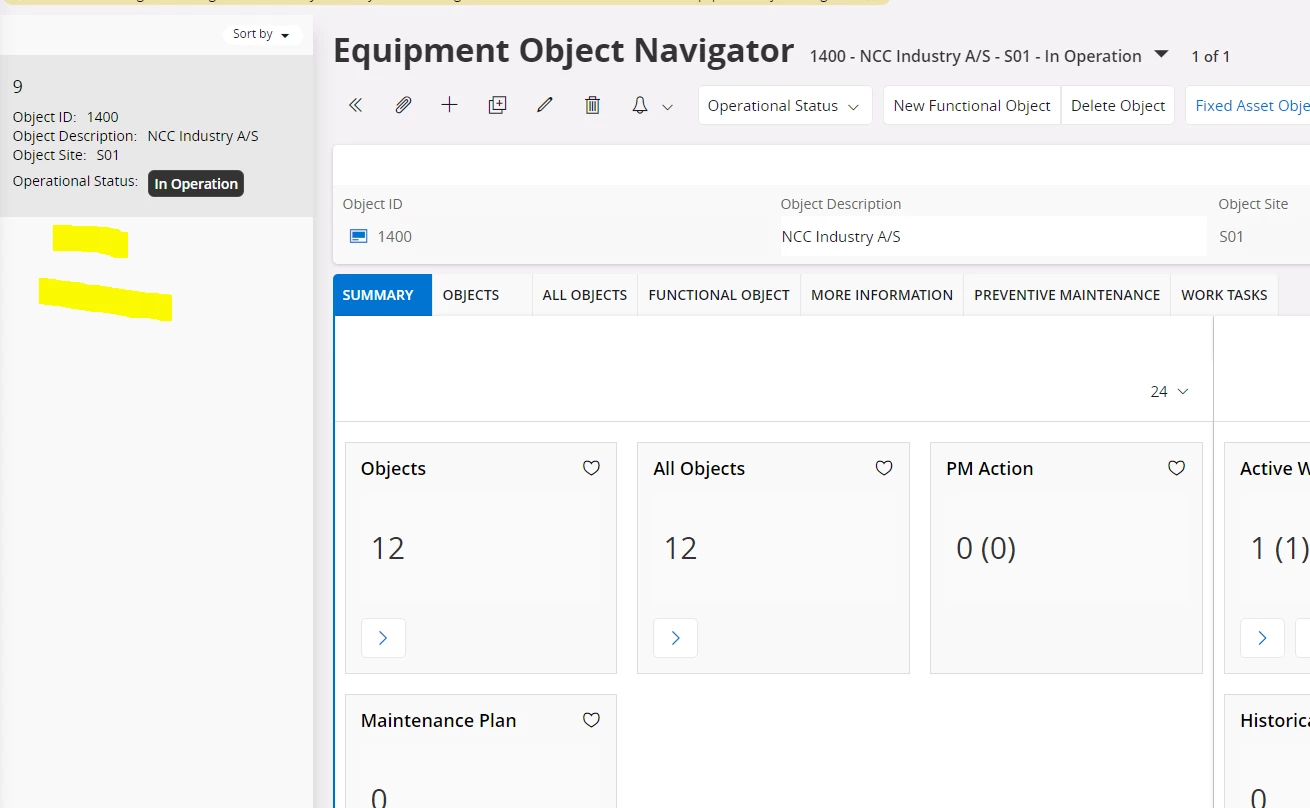Click sidebar Object Description NCC Industry A/S

(x=203, y=136)
